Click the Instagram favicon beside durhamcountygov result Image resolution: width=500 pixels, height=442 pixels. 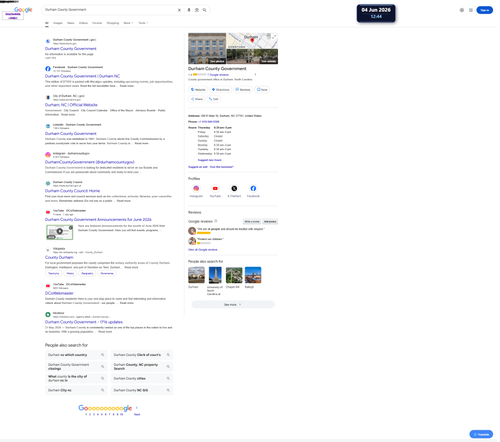coord(48,155)
